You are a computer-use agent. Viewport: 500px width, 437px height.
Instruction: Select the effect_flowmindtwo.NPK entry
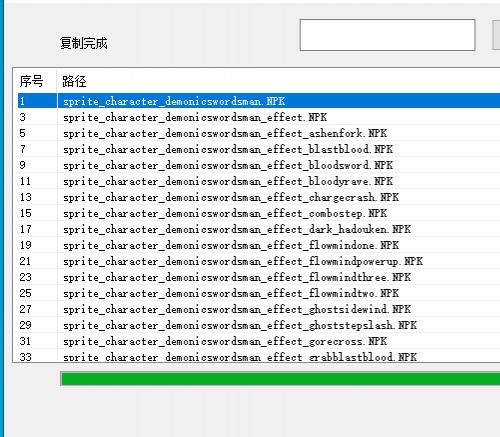259,293
